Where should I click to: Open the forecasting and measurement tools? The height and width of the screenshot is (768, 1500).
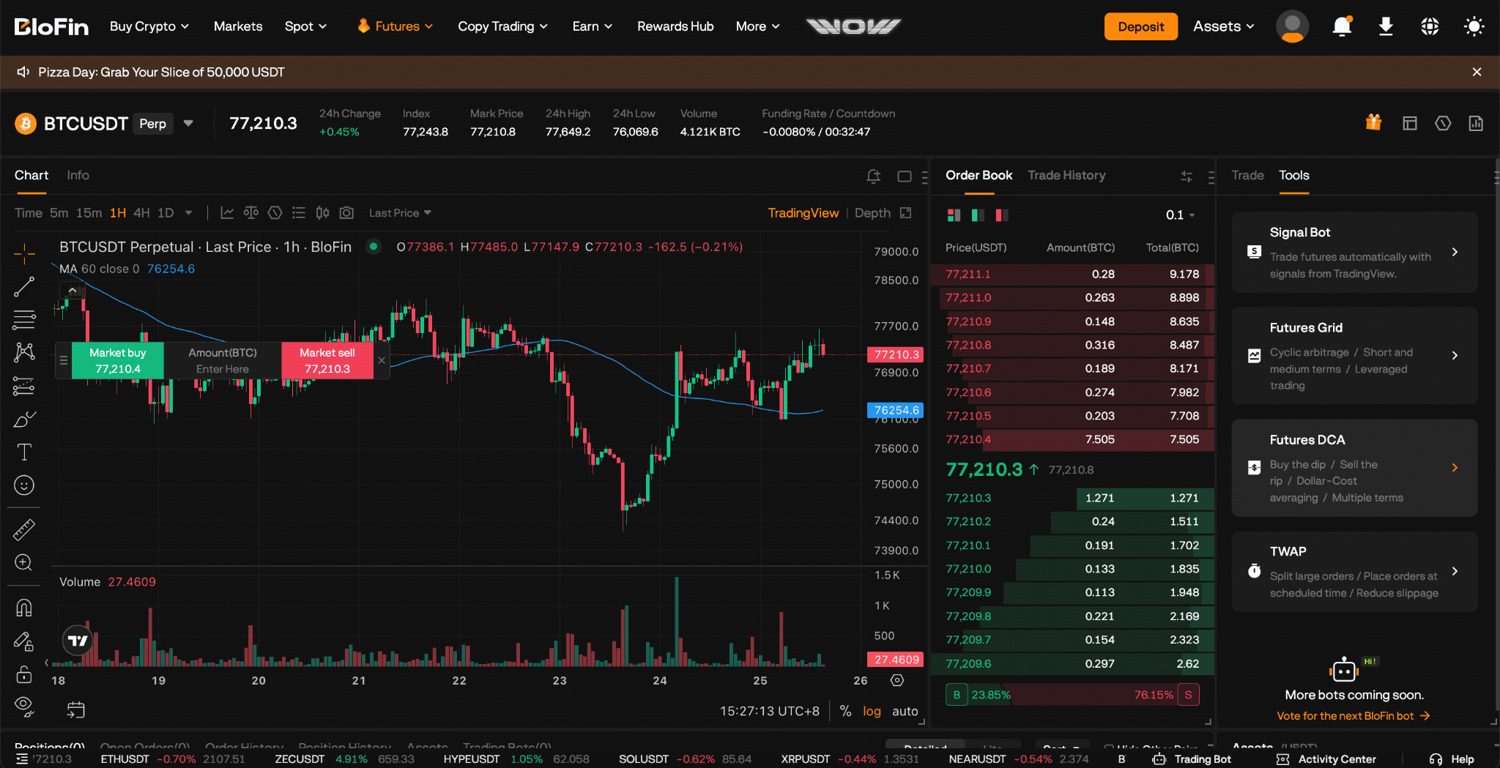(x=24, y=386)
